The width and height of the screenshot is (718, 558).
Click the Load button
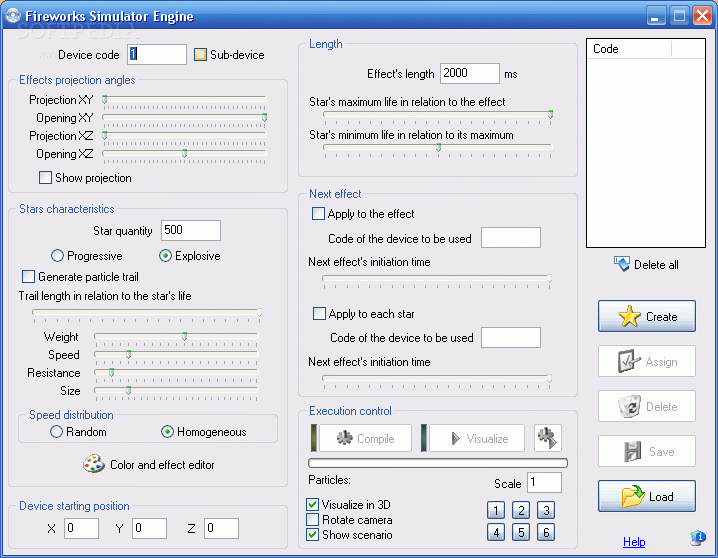click(647, 496)
